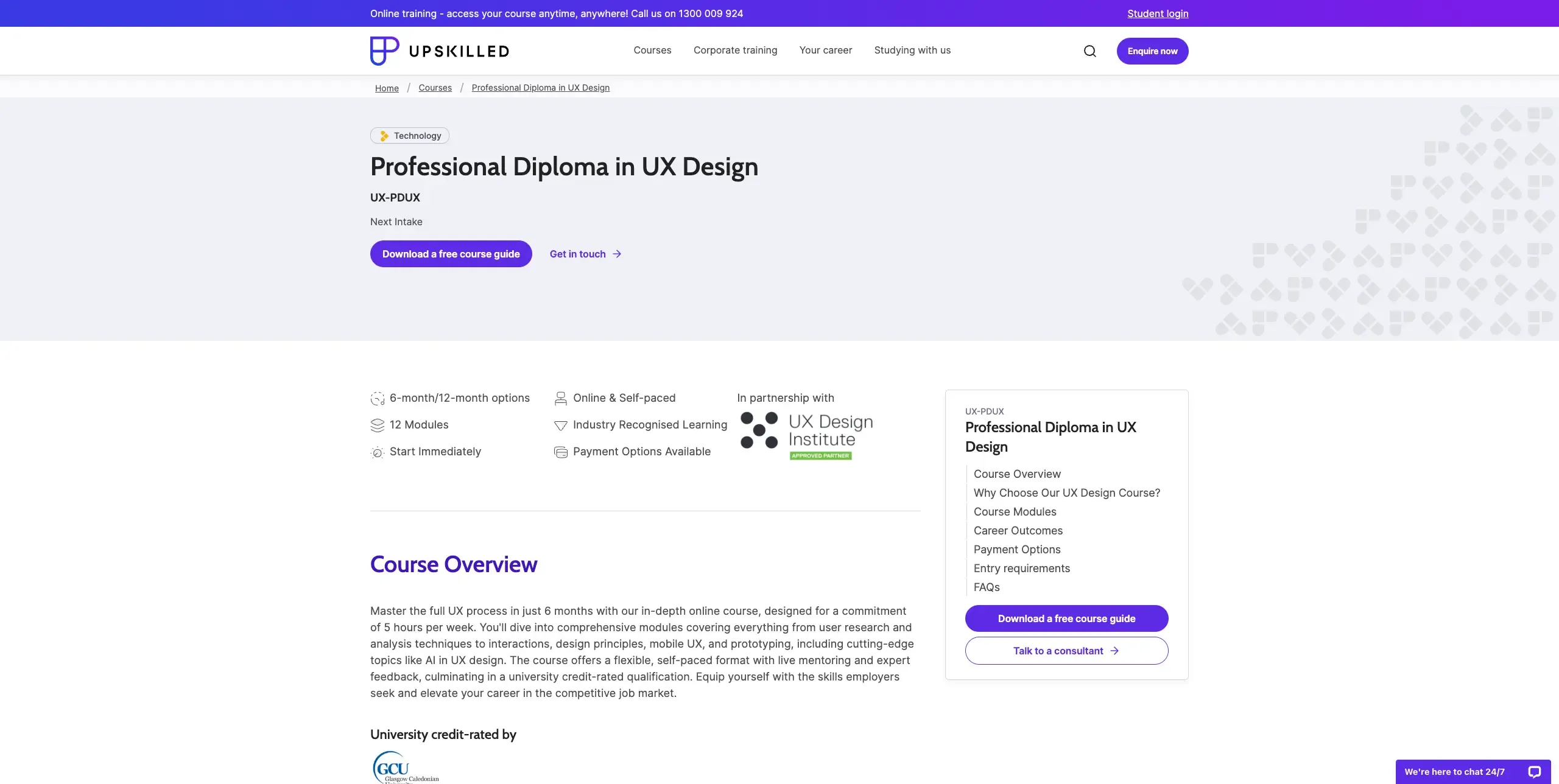Screen dimensions: 1559x784
Task: Open the Studying with us menu
Action: [912, 51]
